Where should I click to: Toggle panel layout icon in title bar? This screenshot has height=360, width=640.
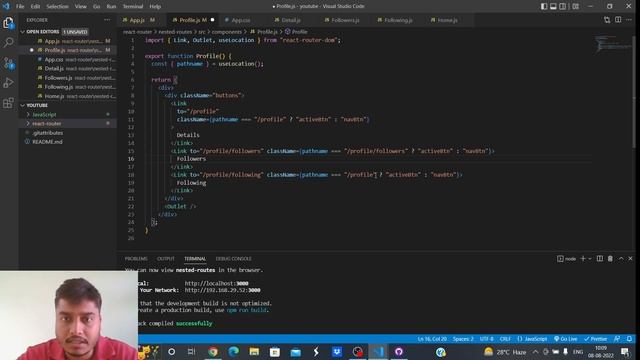click(553, 6)
